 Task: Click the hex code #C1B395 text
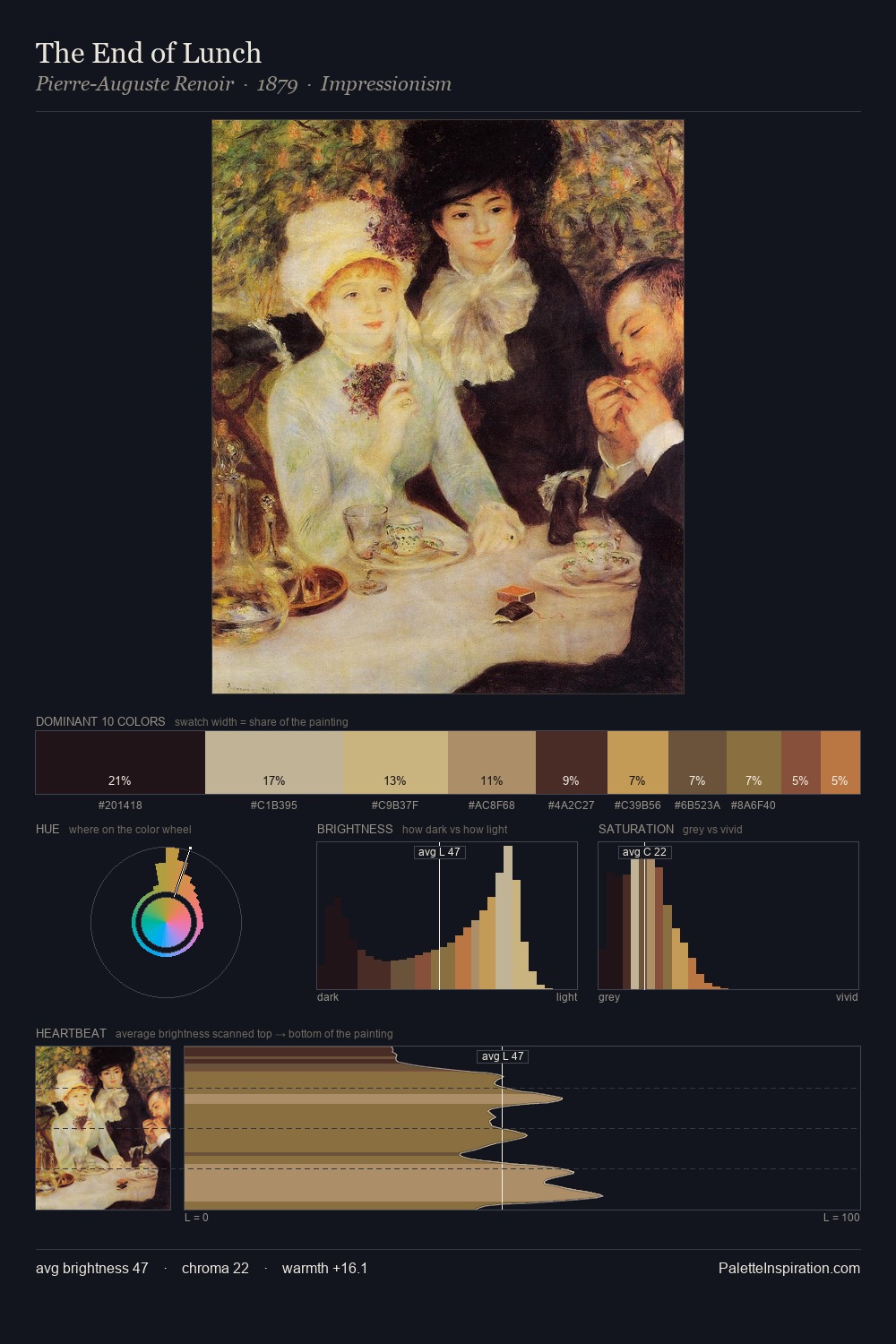[274, 806]
